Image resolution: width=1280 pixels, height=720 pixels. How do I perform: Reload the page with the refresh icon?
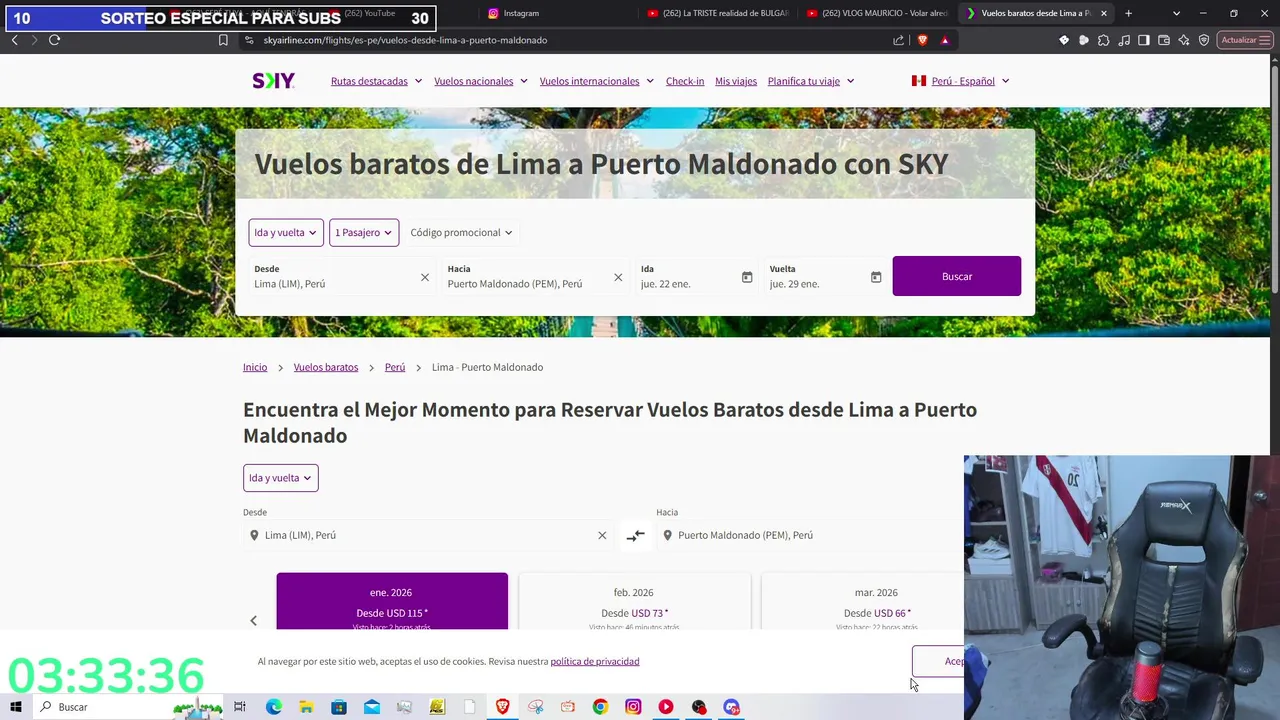tap(54, 40)
